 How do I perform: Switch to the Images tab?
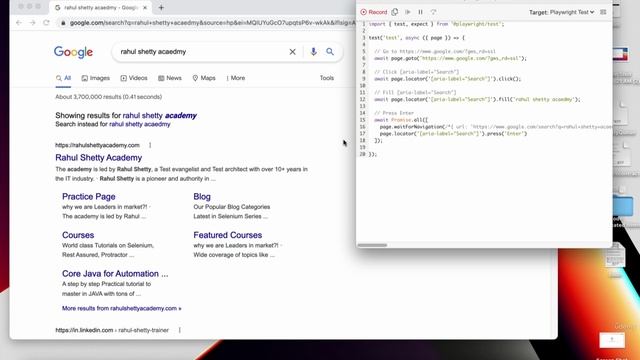point(96,78)
